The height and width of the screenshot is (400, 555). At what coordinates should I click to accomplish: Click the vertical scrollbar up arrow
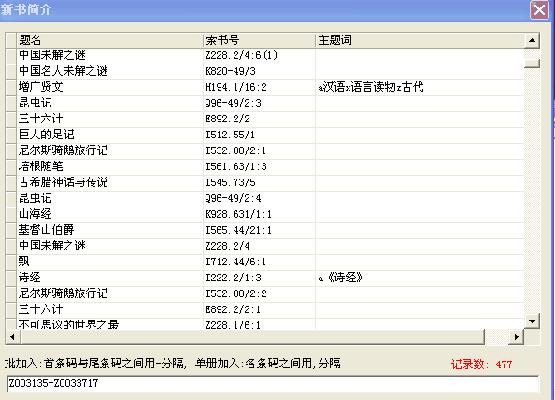[x=532, y=40]
